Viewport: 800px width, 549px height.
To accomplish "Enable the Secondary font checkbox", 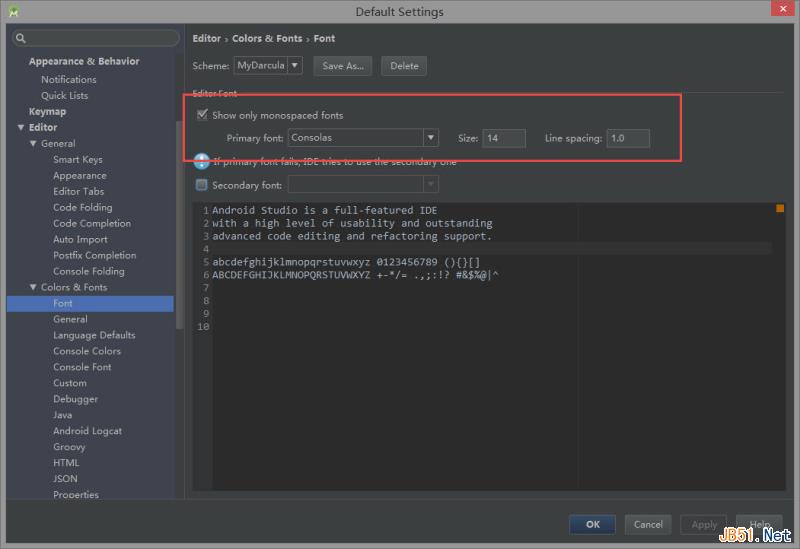I will [x=202, y=185].
